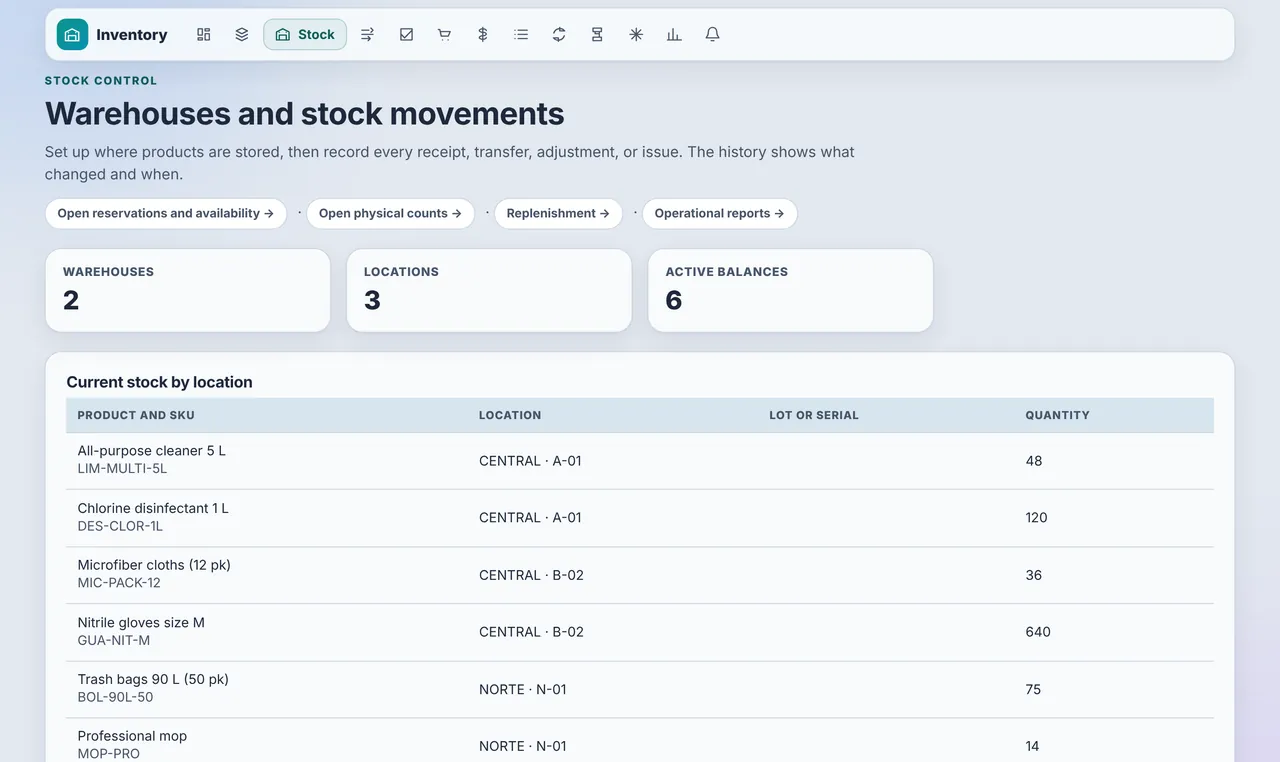The height and width of the screenshot is (762, 1280).
Task: Select the Trash bags 90 L (50 pk) name
Action: [x=153, y=679]
